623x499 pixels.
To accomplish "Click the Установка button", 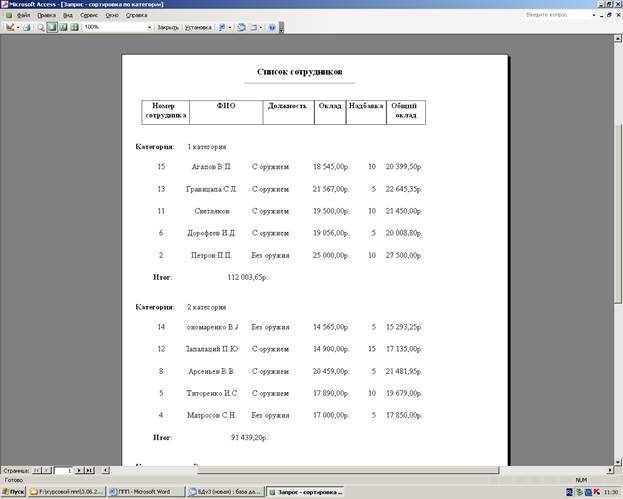I will [198, 27].
